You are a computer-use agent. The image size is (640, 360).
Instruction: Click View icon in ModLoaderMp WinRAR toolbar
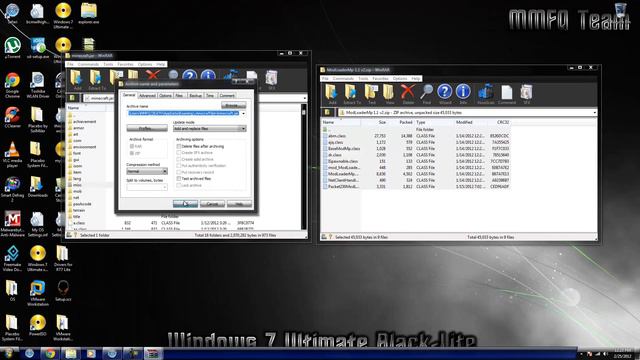click(x=389, y=93)
